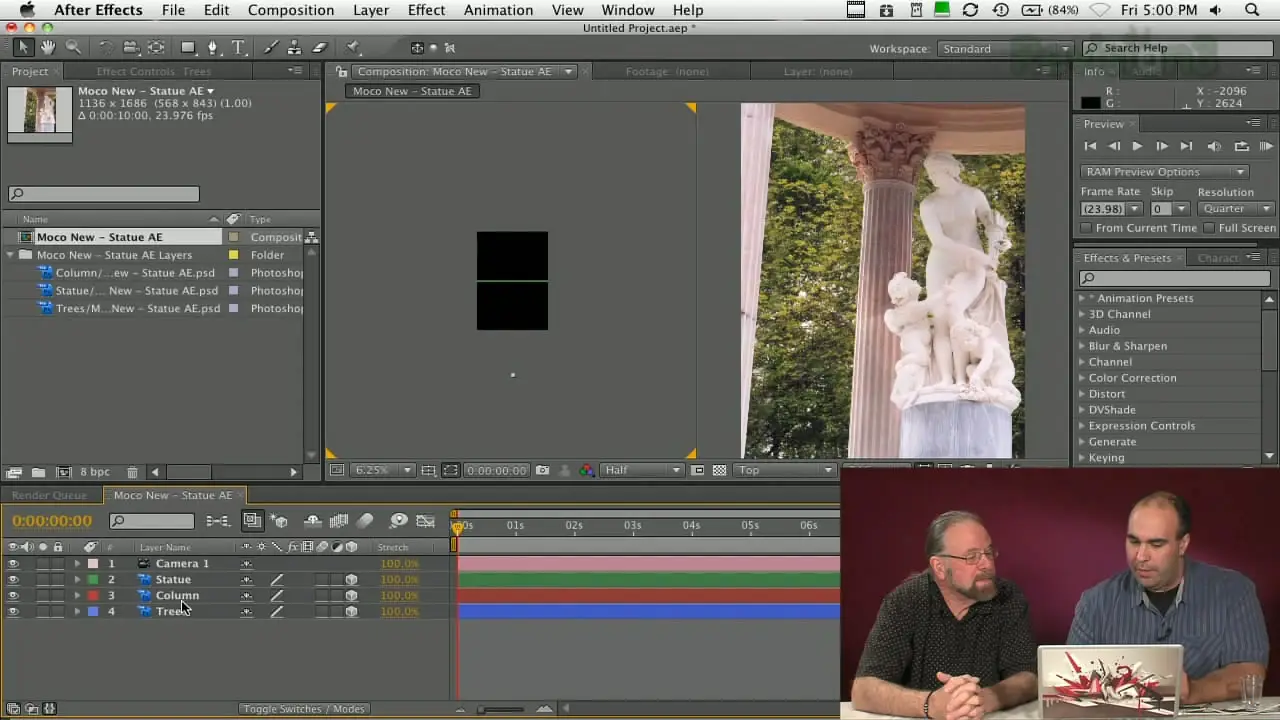Select the Zoom magnifier tool
Screen dimensions: 1280x720
(x=73, y=47)
